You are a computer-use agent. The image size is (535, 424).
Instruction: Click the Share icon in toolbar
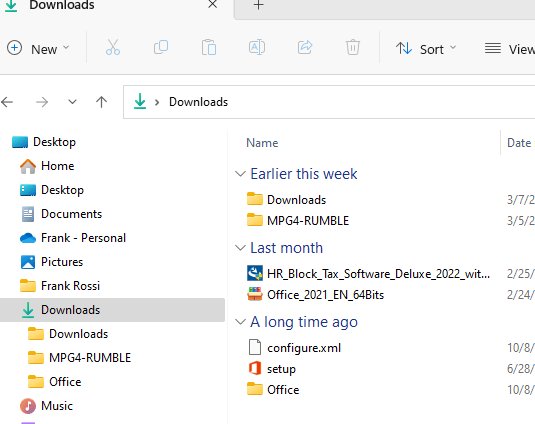pos(305,47)
